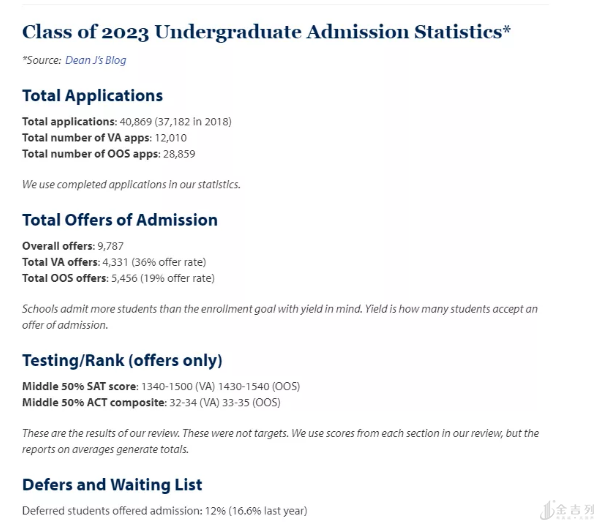This screenshot has width=604, height=530.
Task: Click the Defers and Waiting List heading
Action: coord(112,485)
